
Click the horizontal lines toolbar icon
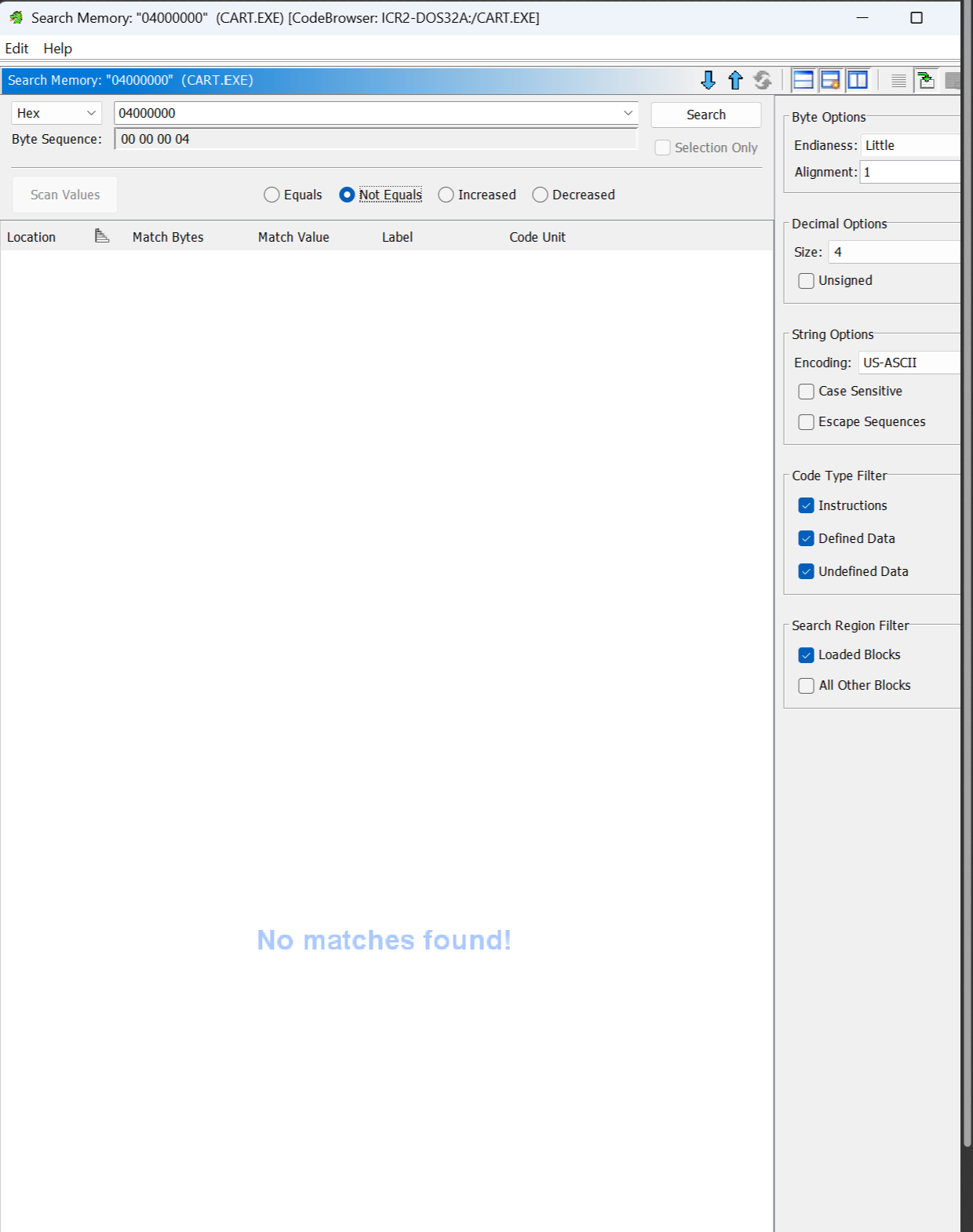[x=898, y=80]
